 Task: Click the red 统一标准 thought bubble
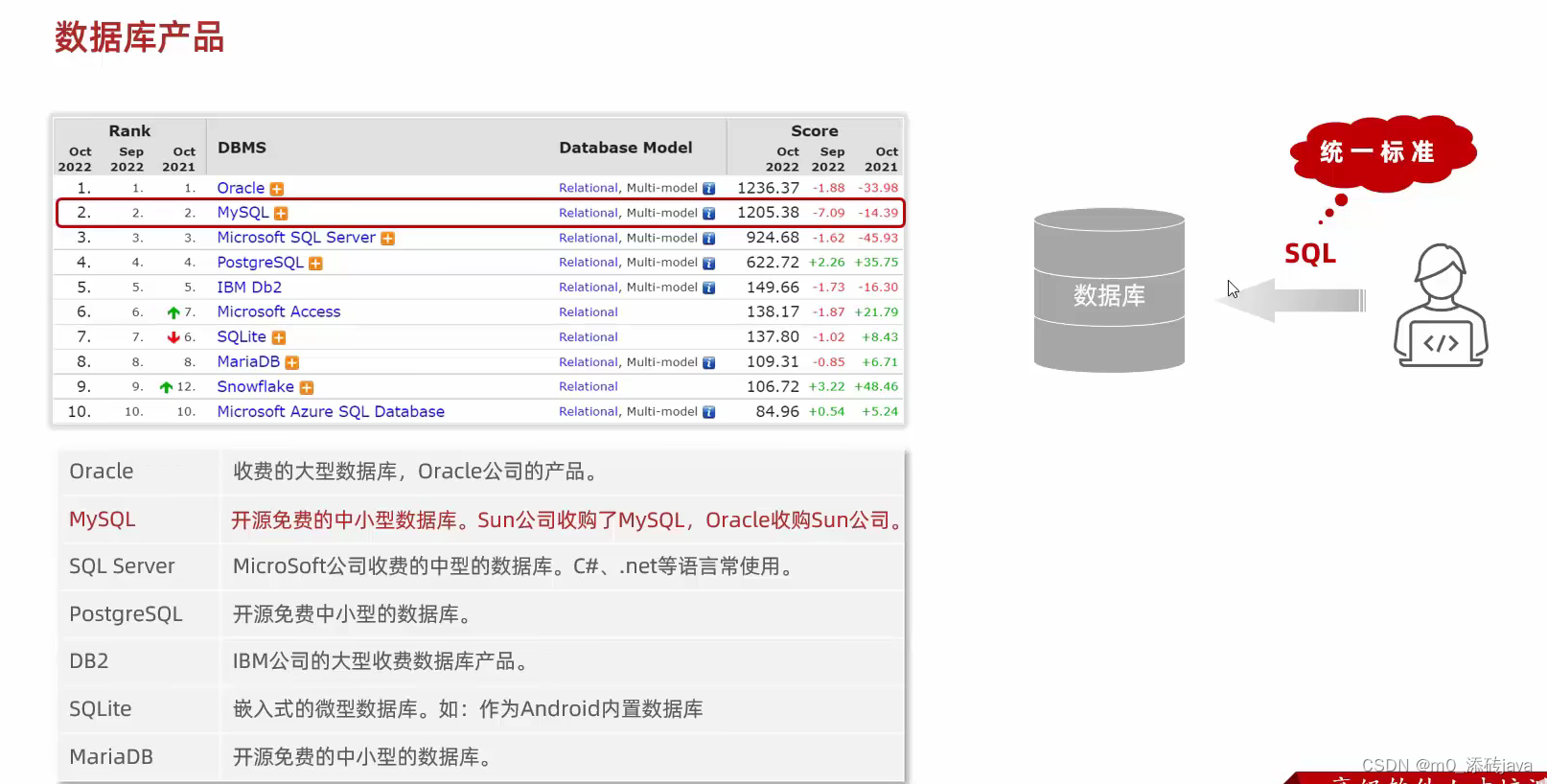point(1383,153)
